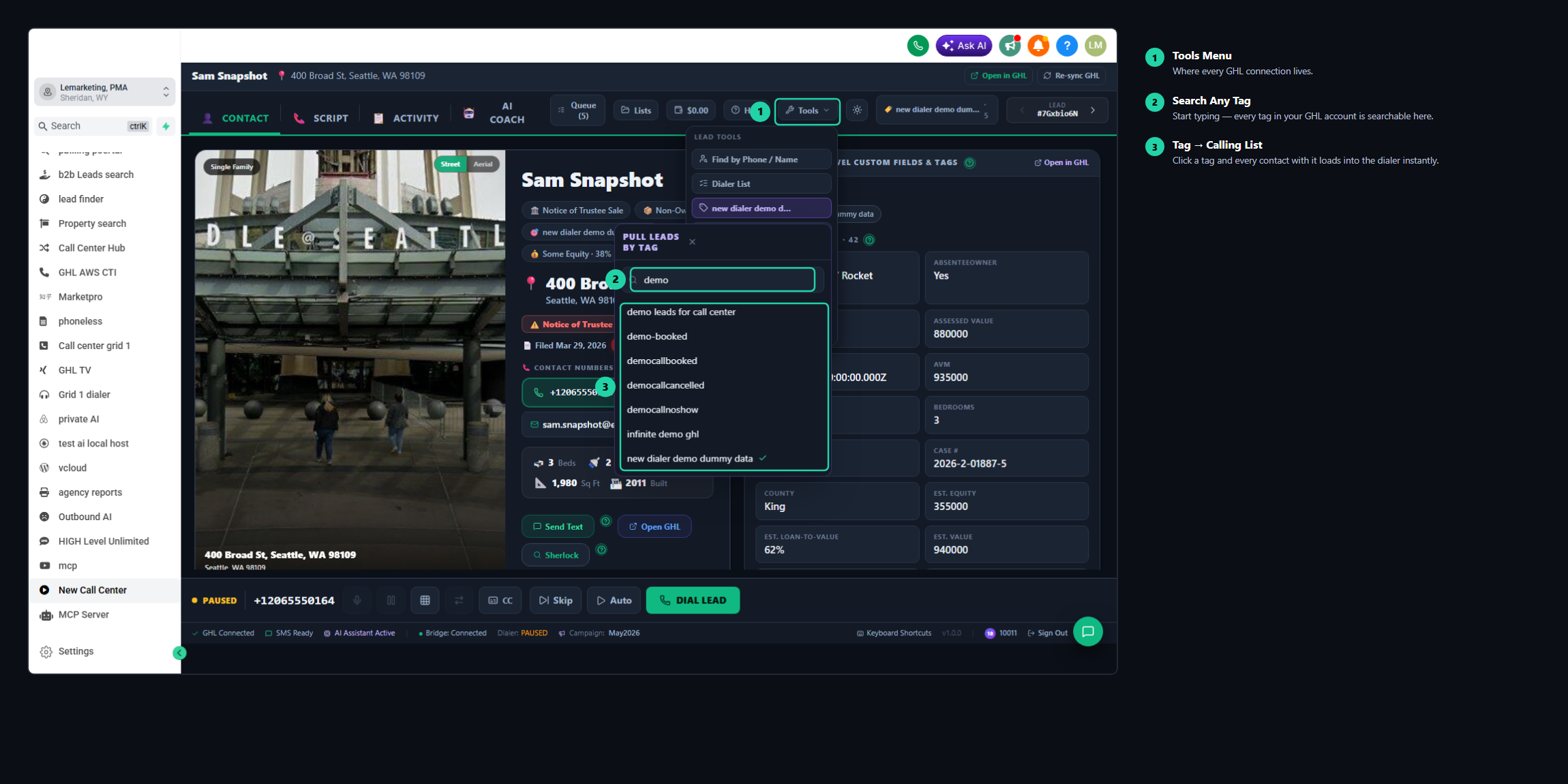Toggle Auto dialing mode
The image size is (1568, 784).
pyautogui.click(x=614, y=601)
